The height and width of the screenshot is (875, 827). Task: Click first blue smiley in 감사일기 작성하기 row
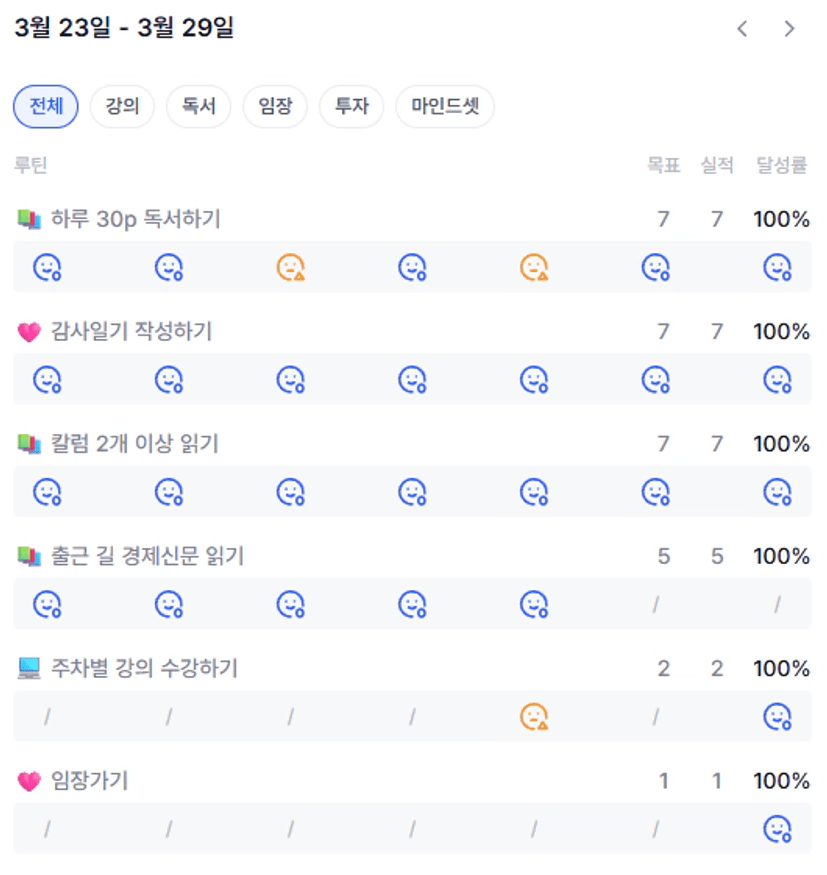(47, 380)
